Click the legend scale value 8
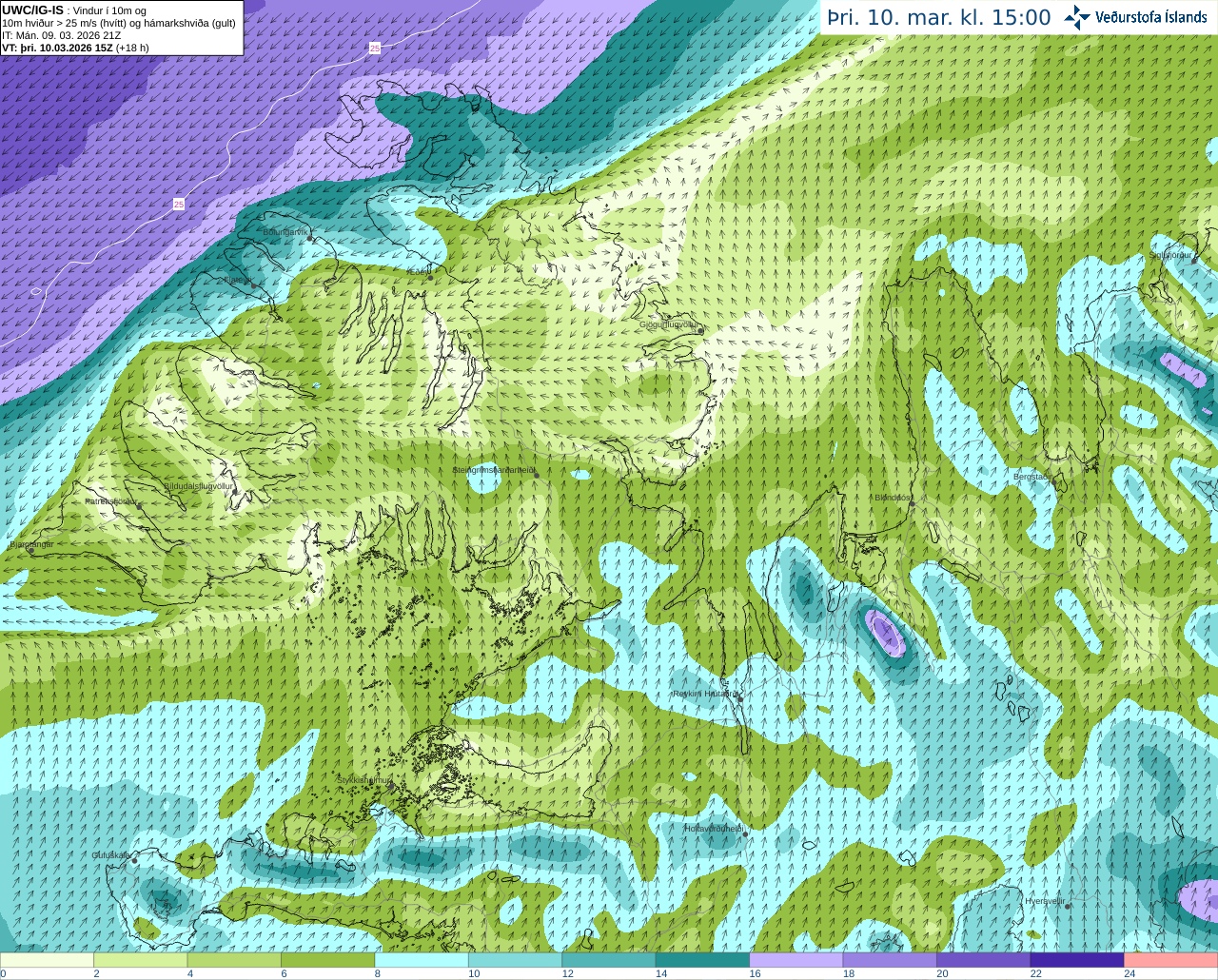 tap(378, 973)
